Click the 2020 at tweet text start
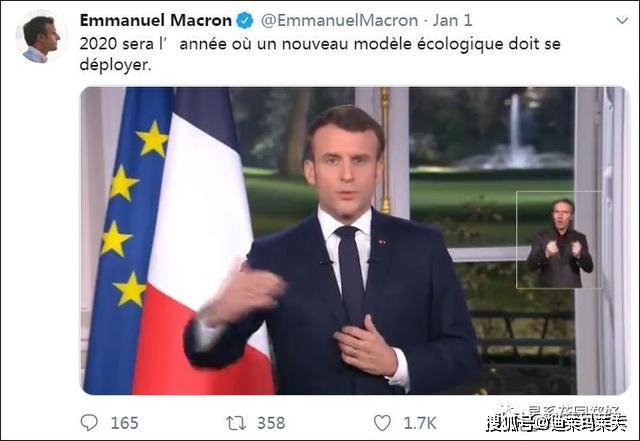Viewport: 640px width, 441px height. point(94,44)
